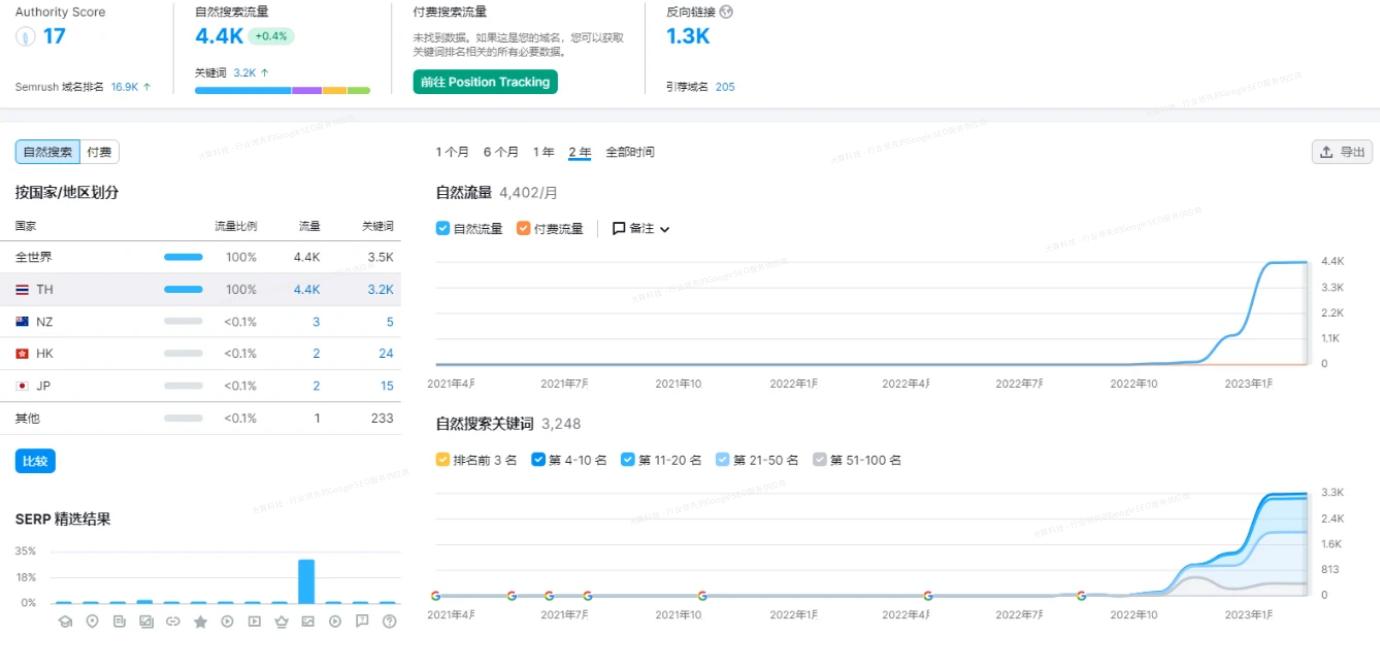Toggle the 第 11-20 名 ranking filter
This screenshot has height=650, width=1380.
click(x=627, y=460)
